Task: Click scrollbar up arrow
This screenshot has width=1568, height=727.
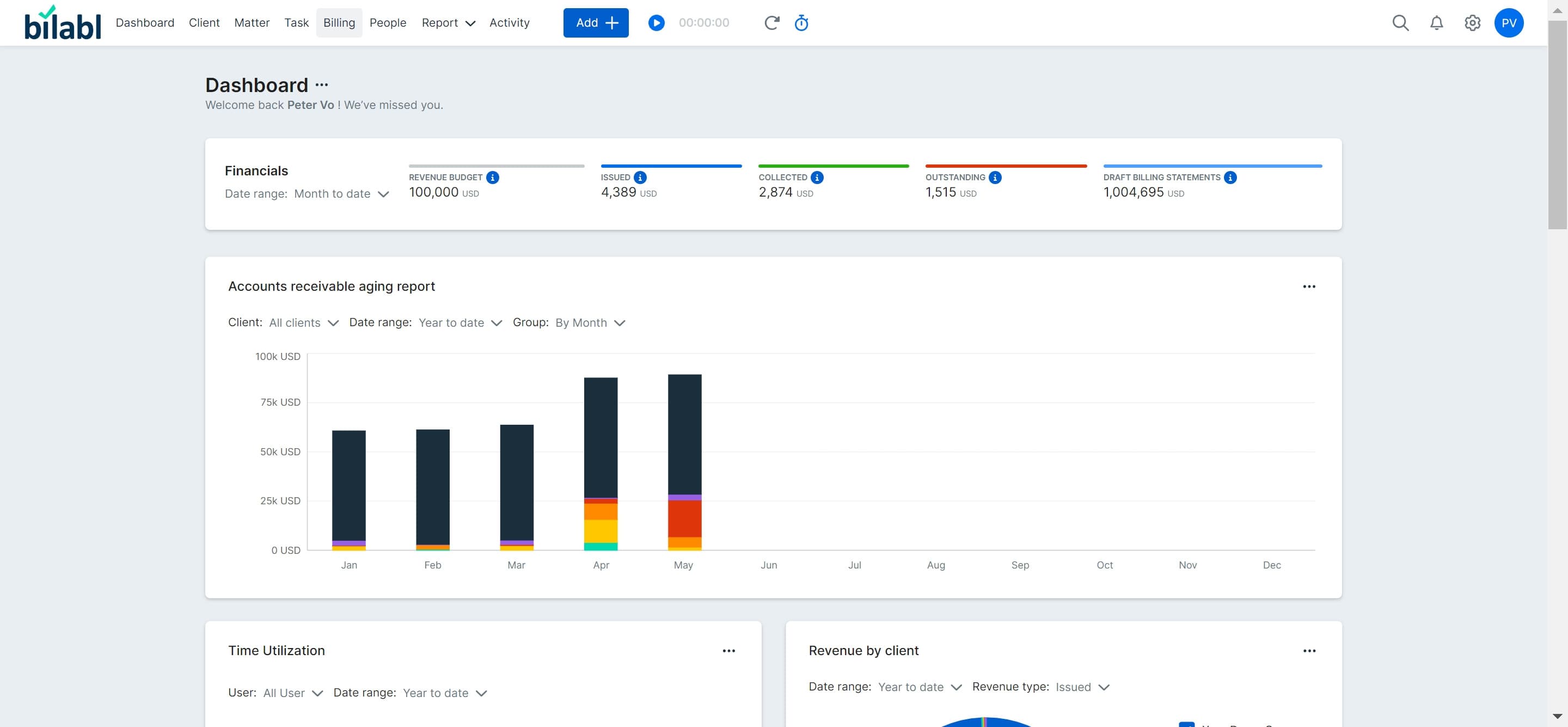Action: [1558, 10]
